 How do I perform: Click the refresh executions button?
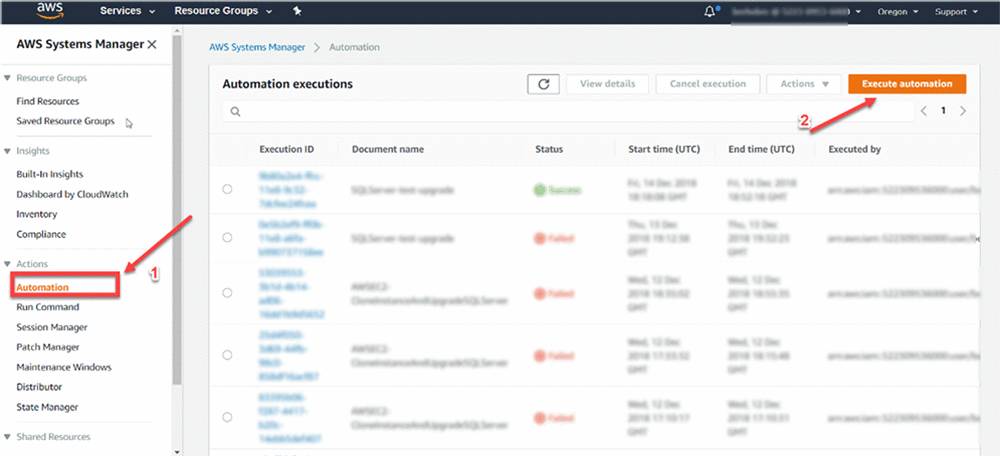[543, 84]
